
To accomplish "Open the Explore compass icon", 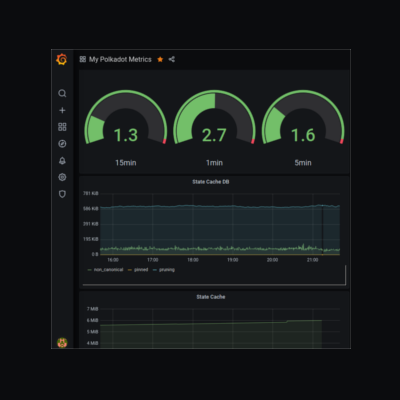I will [x=62, y=144].
